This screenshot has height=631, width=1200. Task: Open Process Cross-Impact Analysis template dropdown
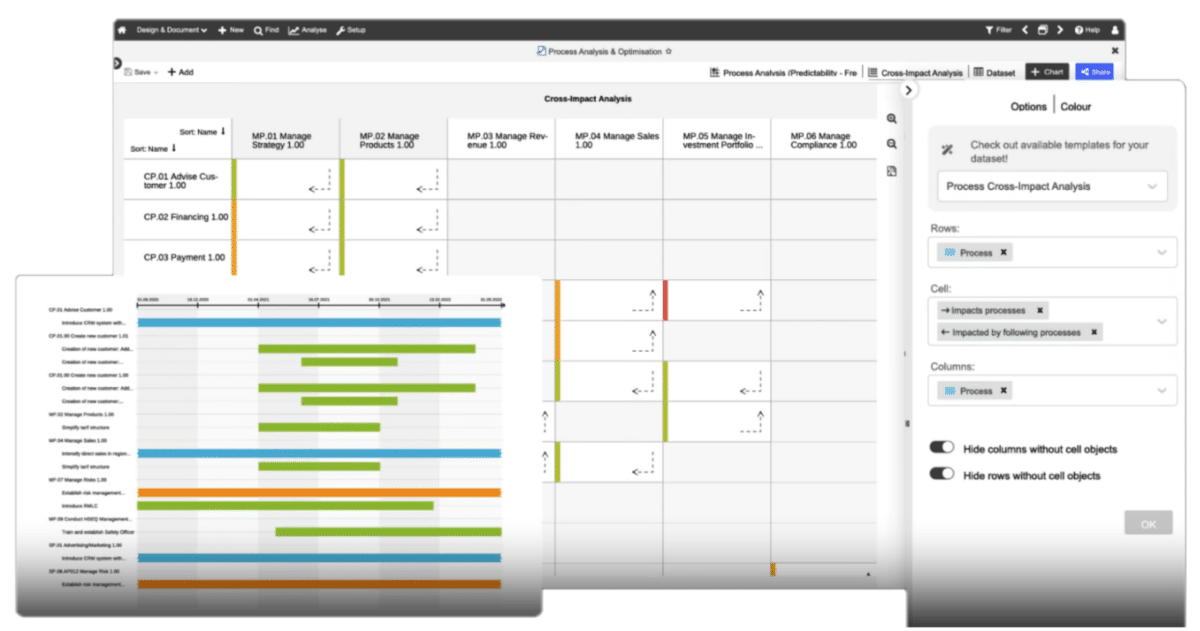pyautogui.click(x=1052, y=187)
